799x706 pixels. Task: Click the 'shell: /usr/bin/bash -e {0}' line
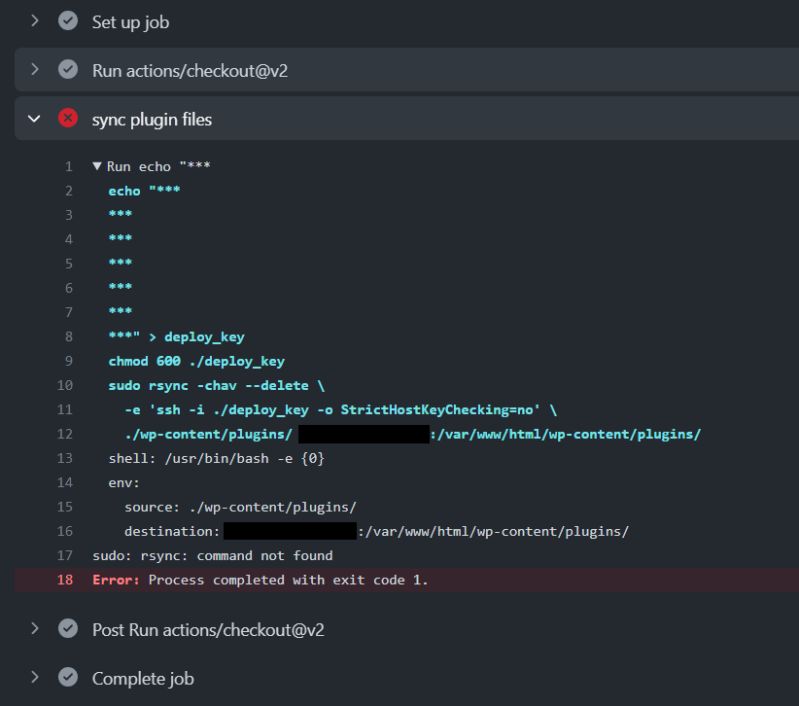[x=216, y=458]
